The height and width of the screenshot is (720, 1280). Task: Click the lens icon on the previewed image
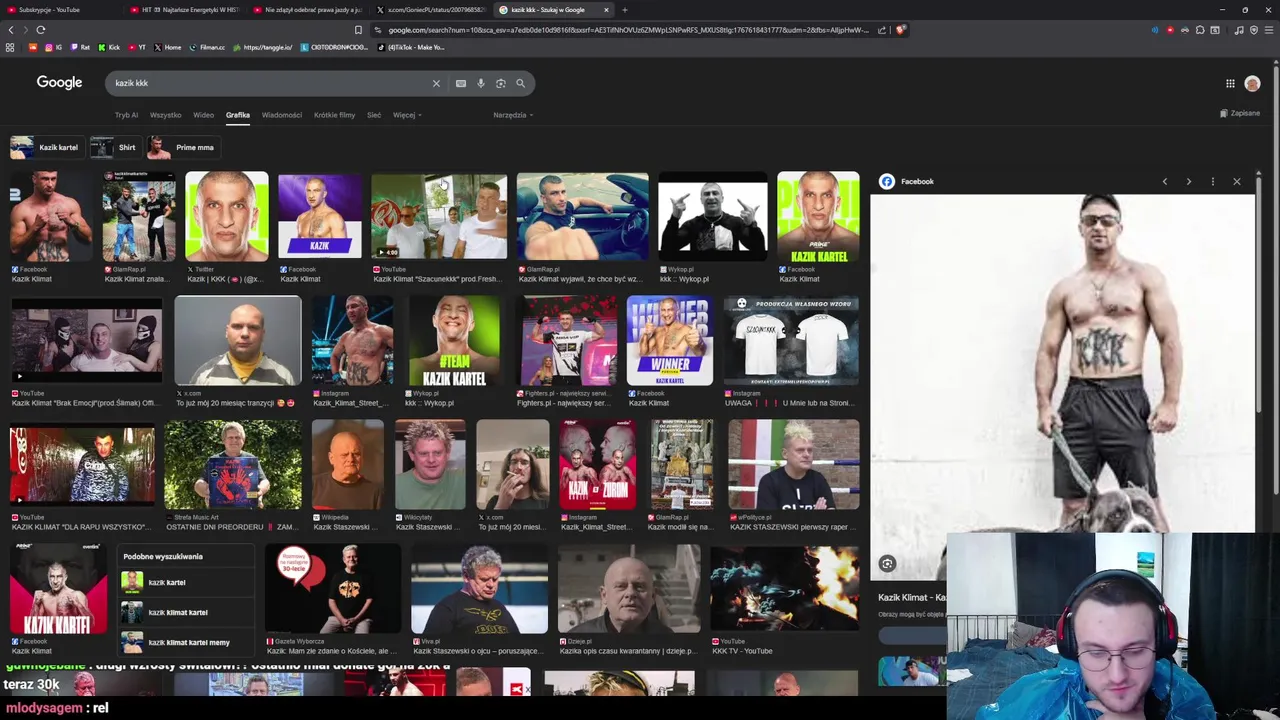tap(887, 564)
